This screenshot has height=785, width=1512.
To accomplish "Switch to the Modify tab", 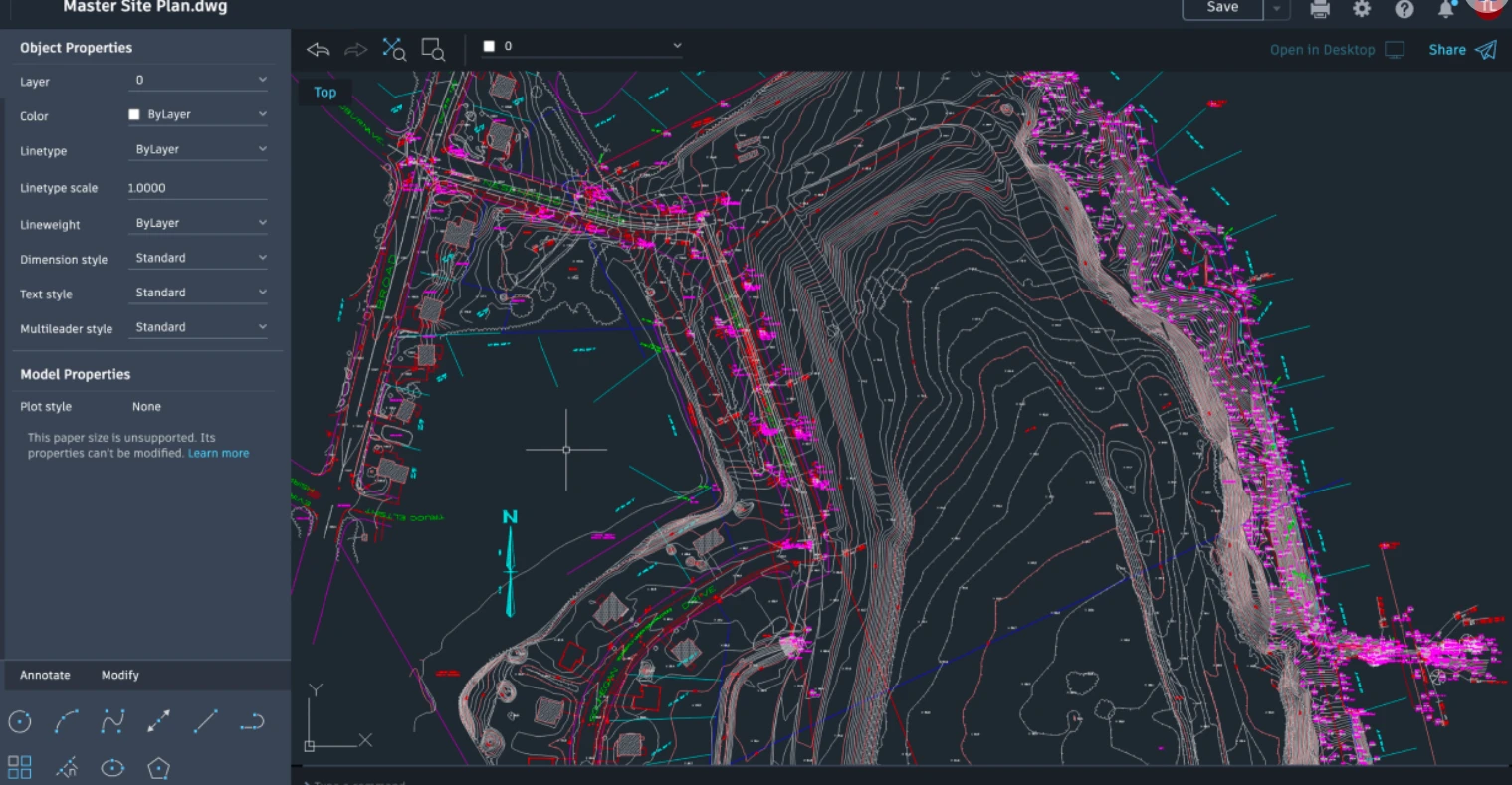I will 120,675.
